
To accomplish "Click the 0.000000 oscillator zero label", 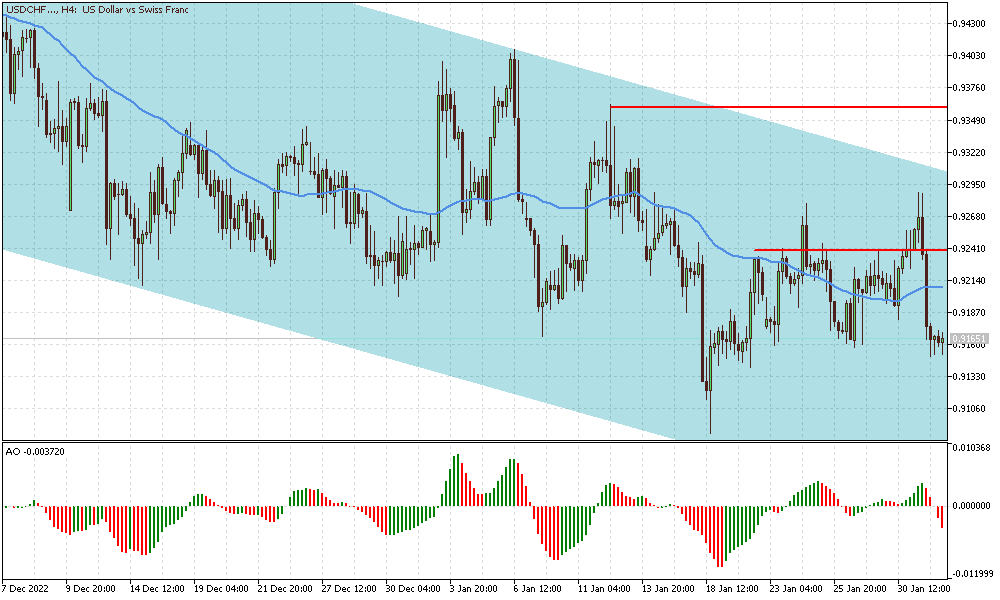I will point(971,506).
